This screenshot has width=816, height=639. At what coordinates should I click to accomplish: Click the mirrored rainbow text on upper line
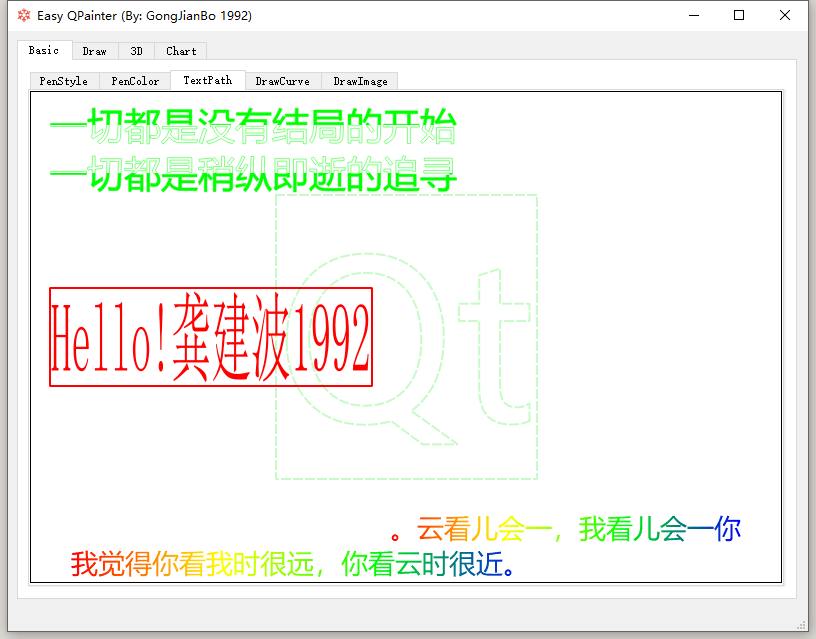(566, 529)
